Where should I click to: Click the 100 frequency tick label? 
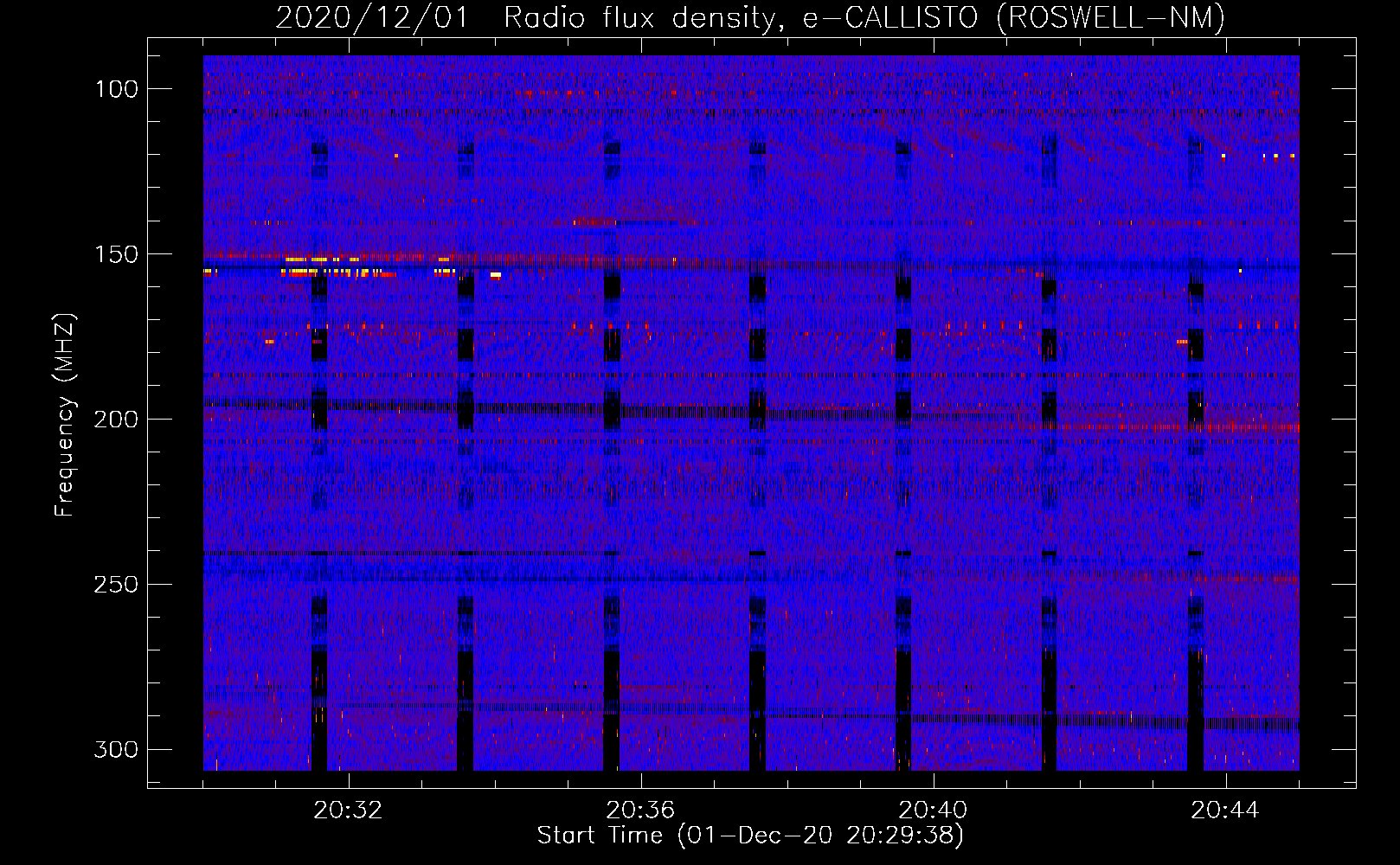coord(116,89)
